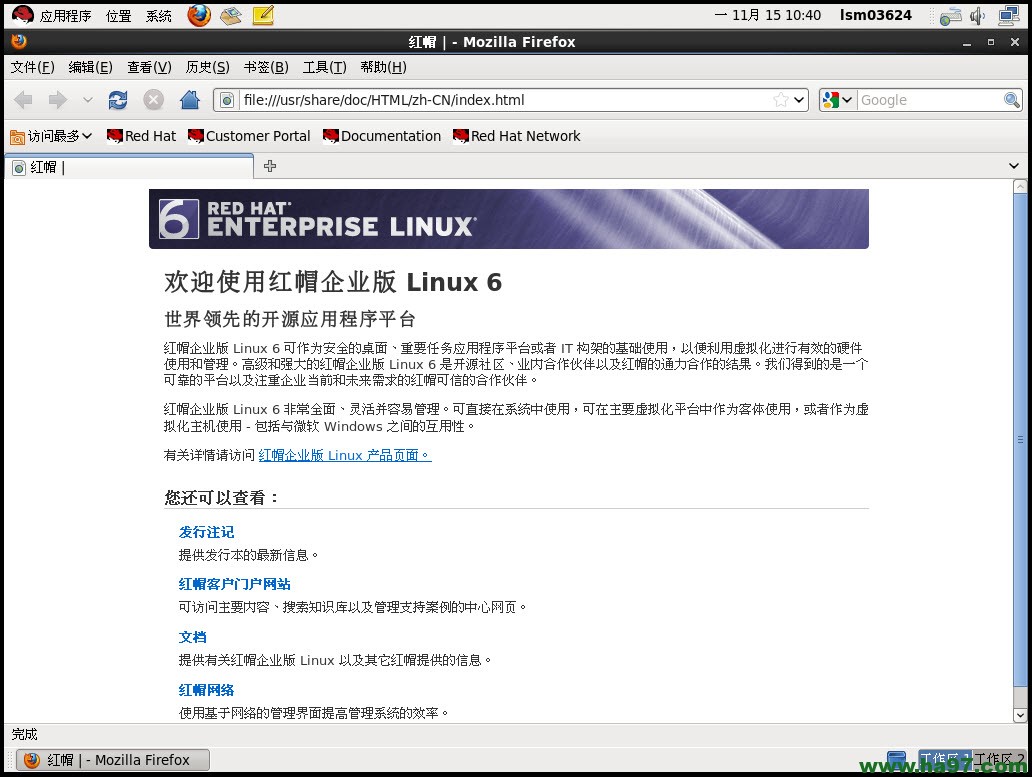
Task: Open the 历史(S) menu
Action: point(207,67)
